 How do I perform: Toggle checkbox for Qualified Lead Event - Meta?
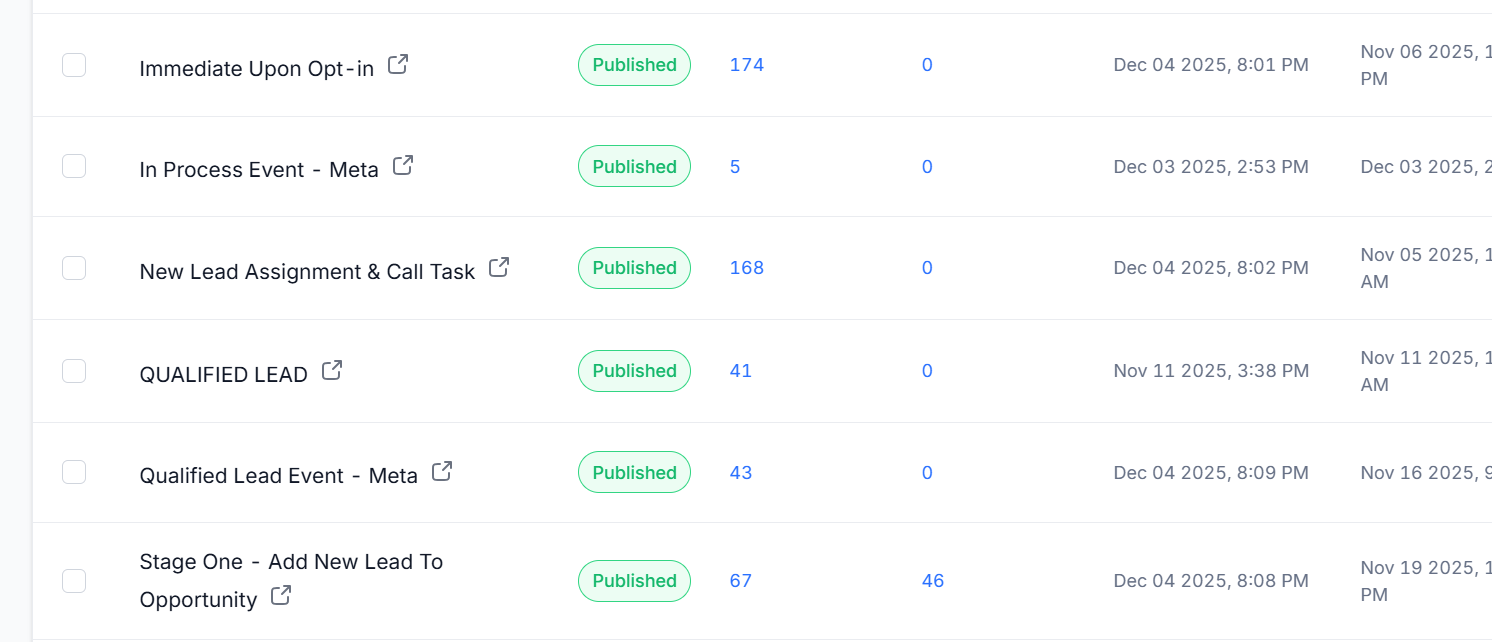(x=74, y=472)
